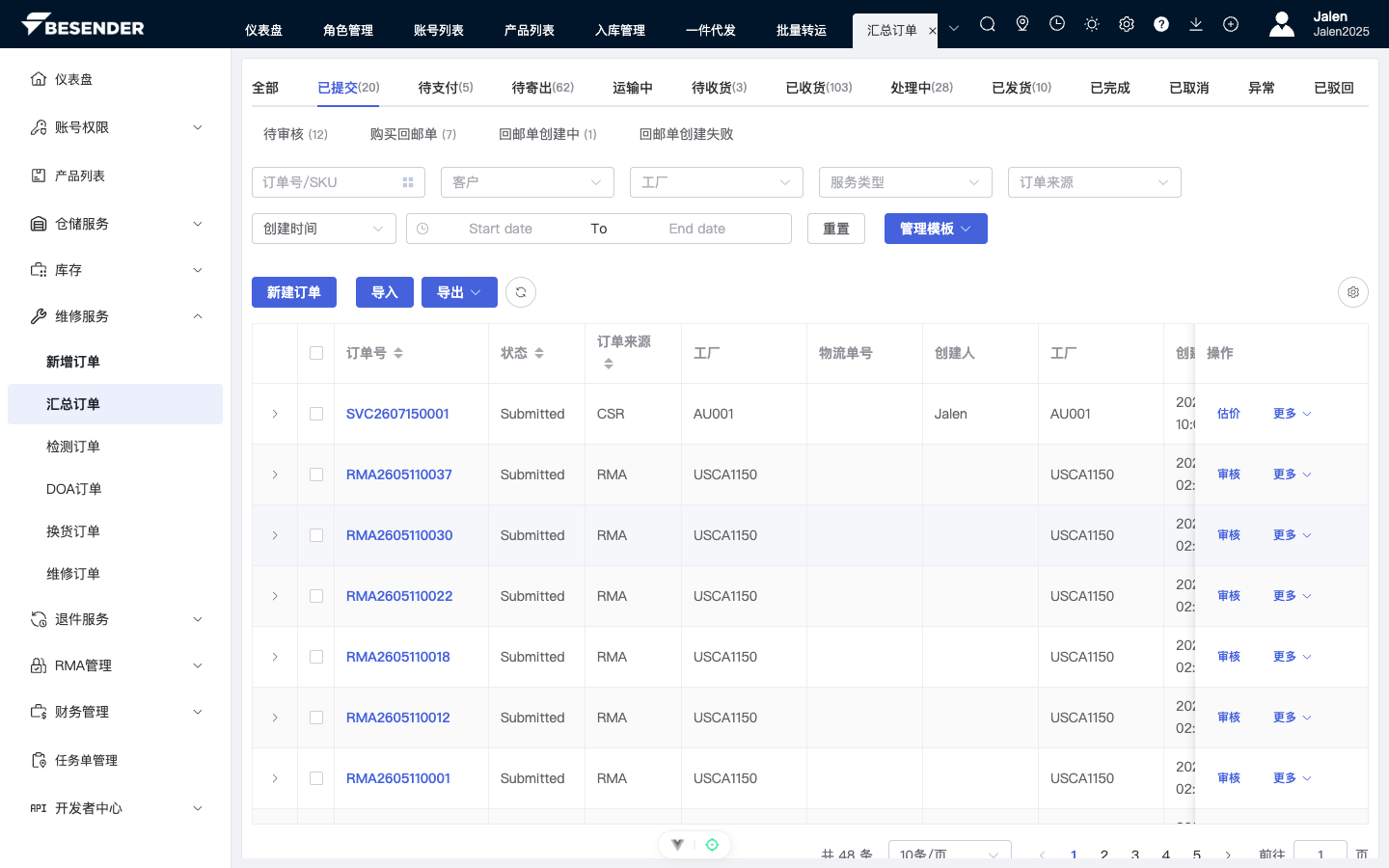Check the RMA2605110001 row checkbox
The height and width of the screenshot is (868, 1389).
(x=316, y=778)
